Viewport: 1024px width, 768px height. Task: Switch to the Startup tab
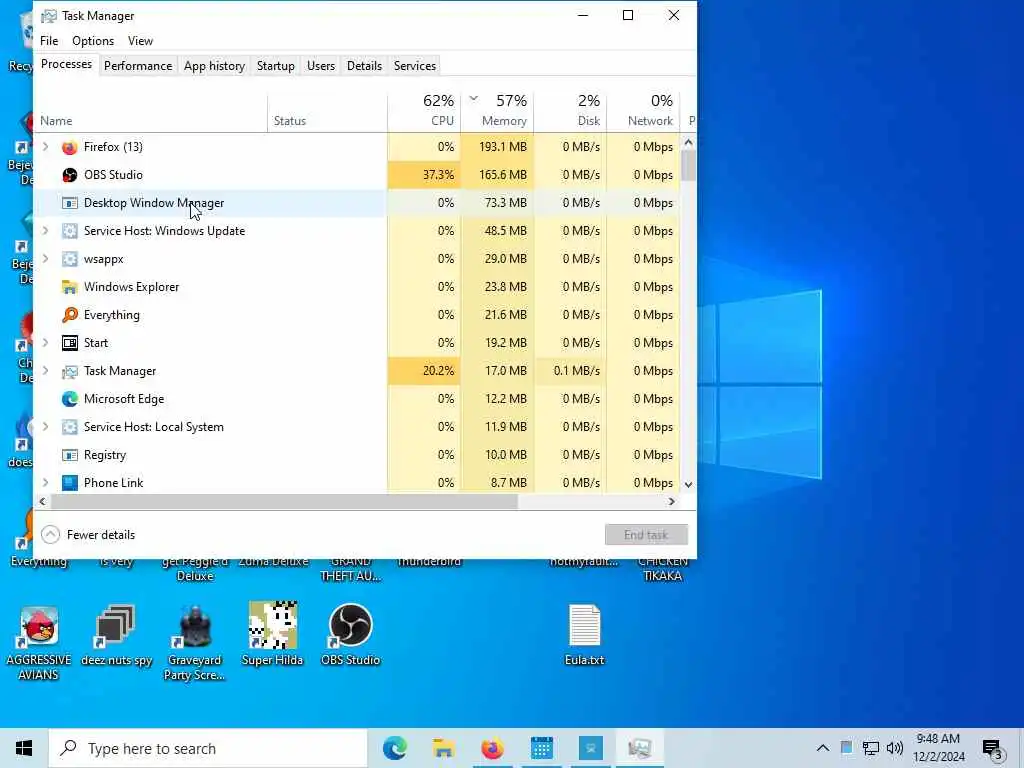(276, 66)
